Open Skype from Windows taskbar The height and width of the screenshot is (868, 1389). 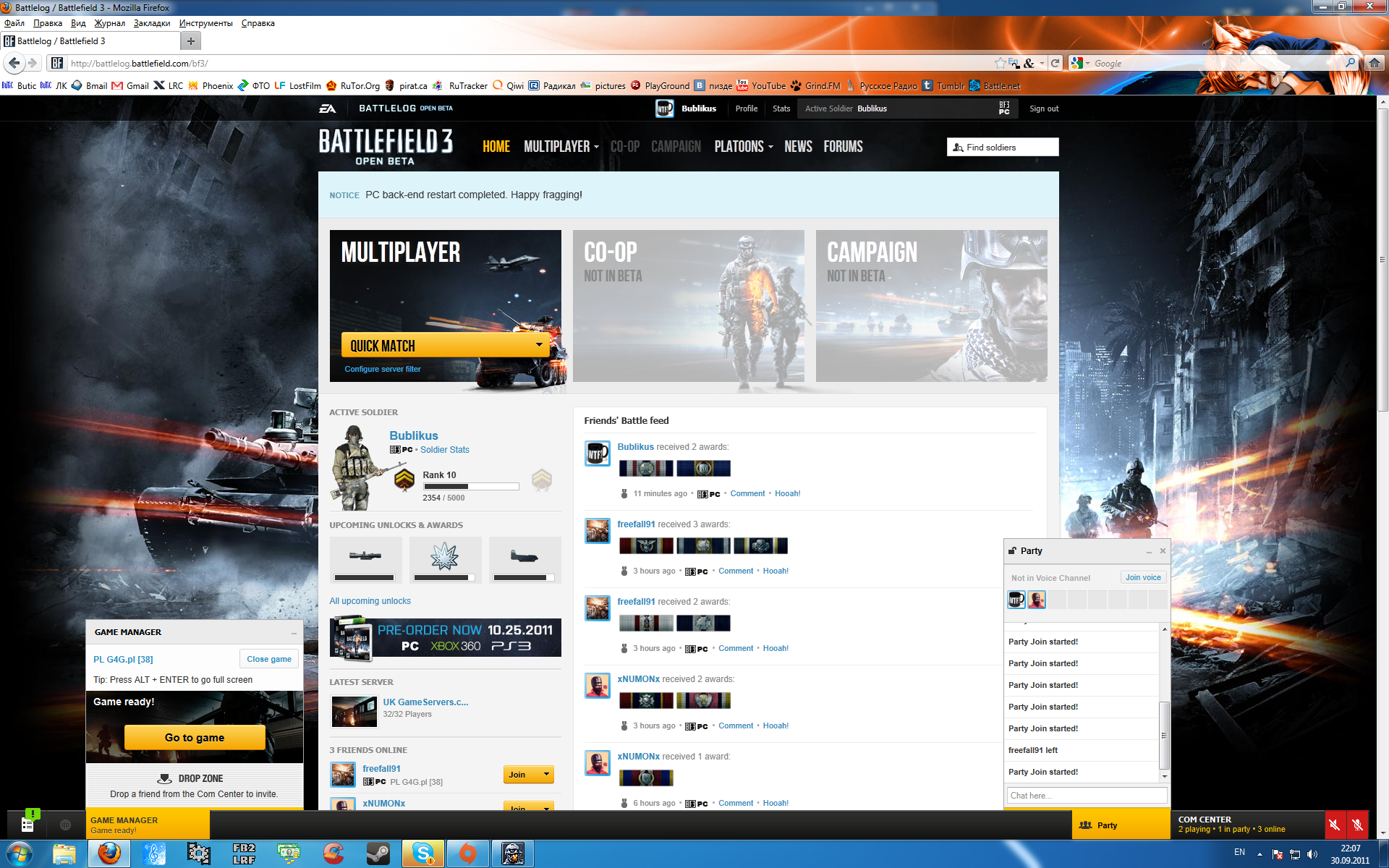(x=423, y=854)
